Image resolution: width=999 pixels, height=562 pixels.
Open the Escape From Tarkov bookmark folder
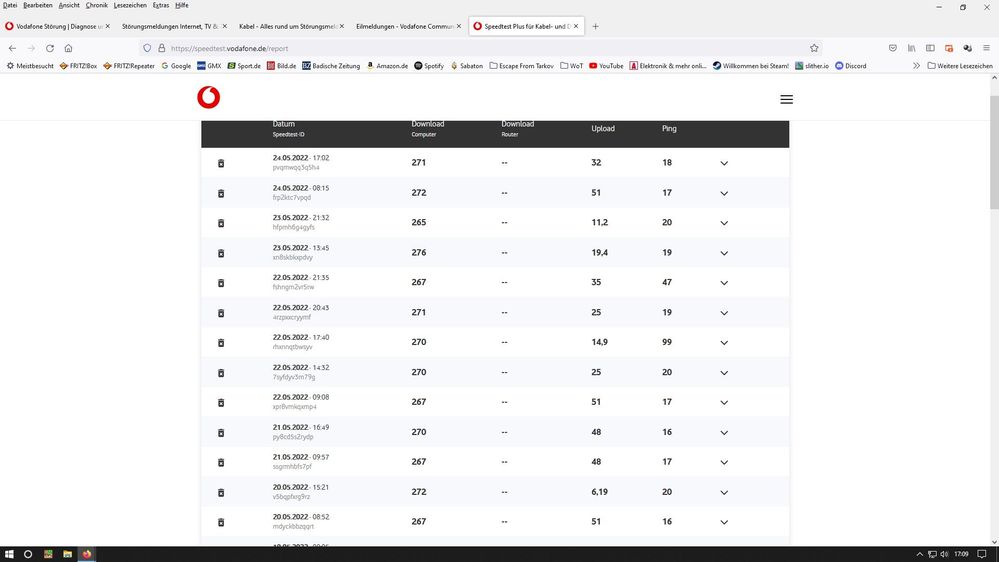click(x=521, y=66)
